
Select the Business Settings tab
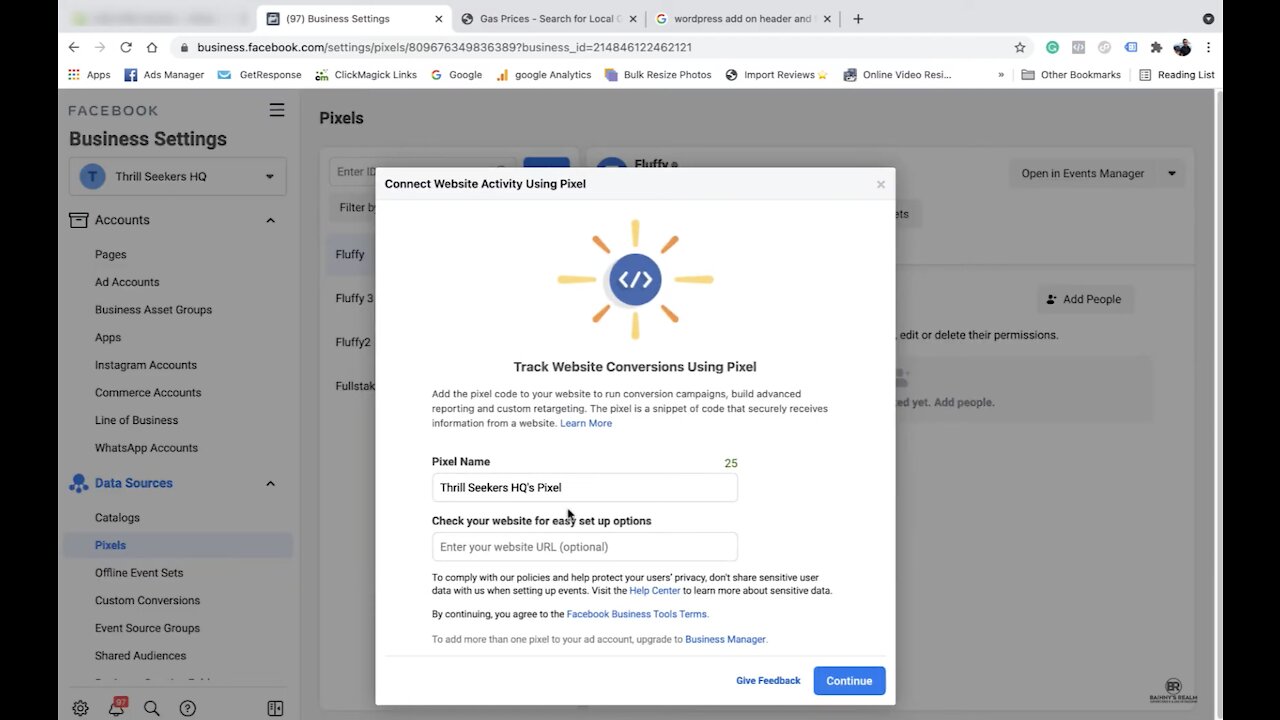tap(355, 18)
